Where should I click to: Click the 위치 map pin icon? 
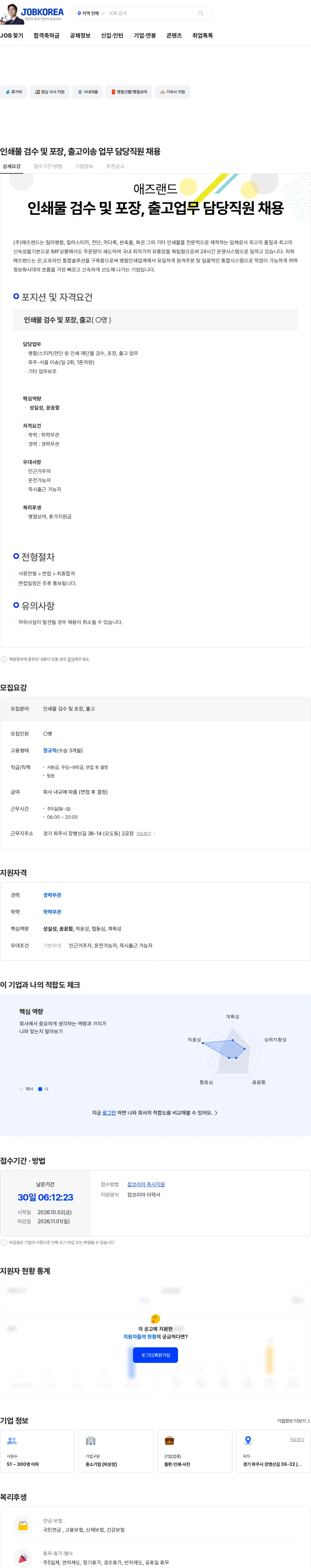tap(248, 1441)
